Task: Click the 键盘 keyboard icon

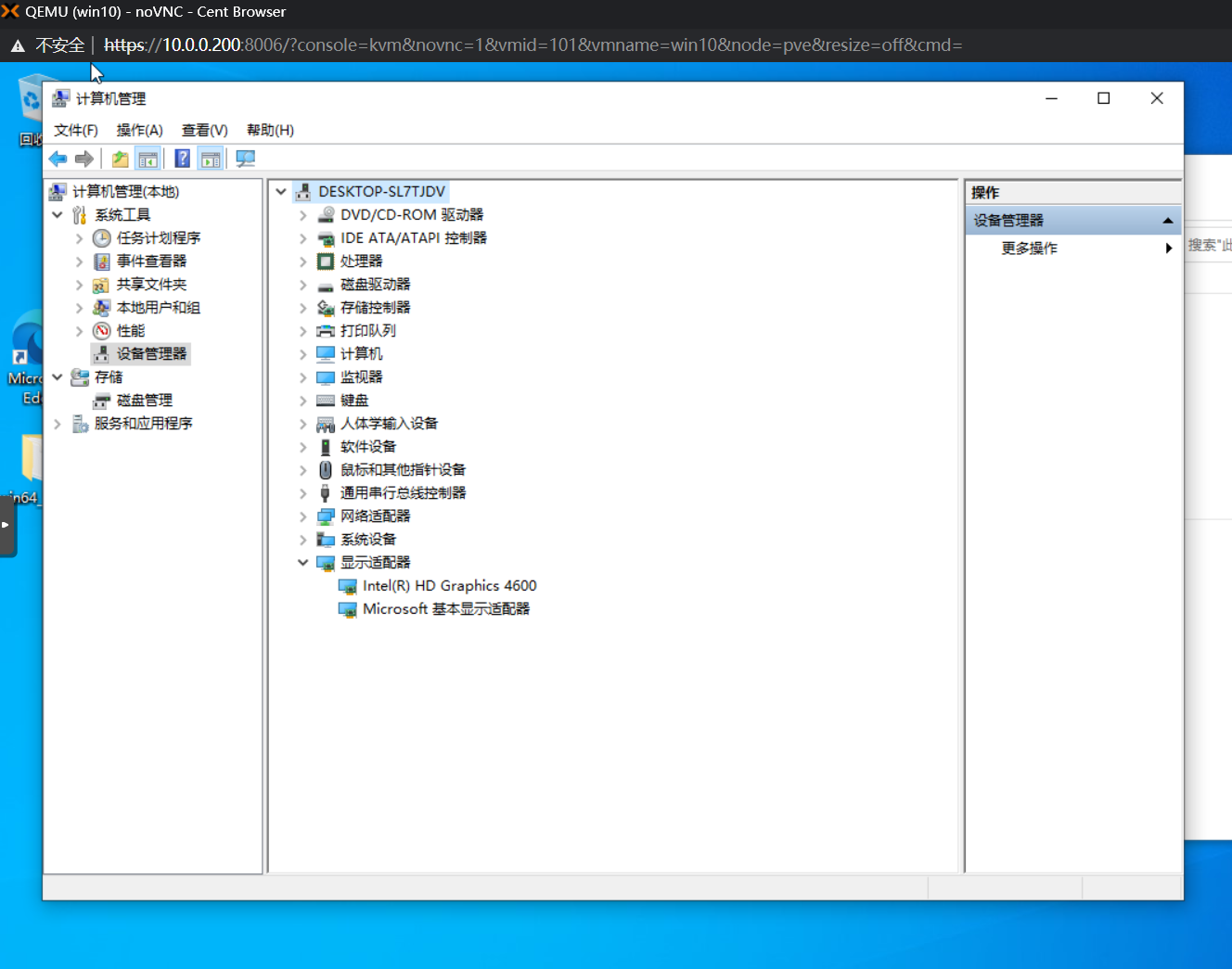Action: [326, 401]
